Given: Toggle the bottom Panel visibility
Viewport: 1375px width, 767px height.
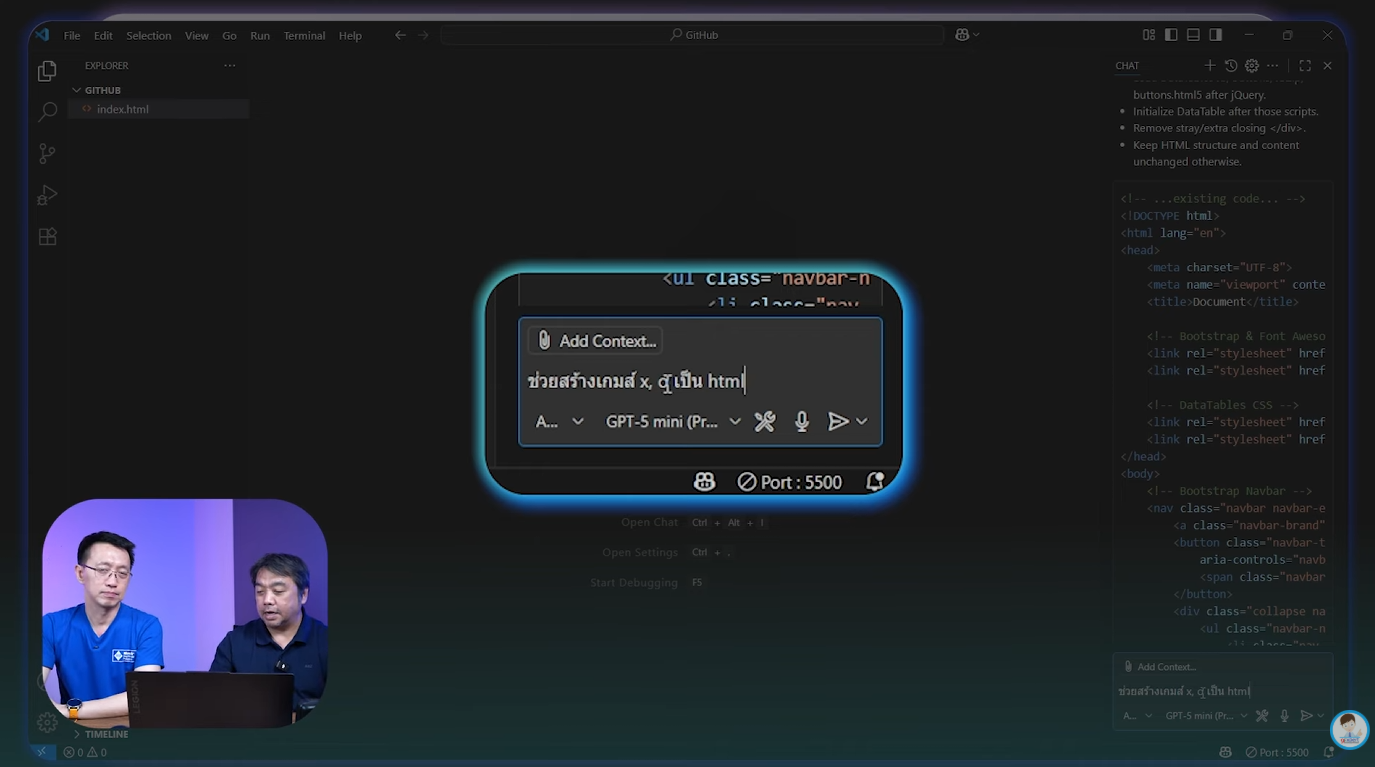Looking at the screenshot, I should point(1193,35).
